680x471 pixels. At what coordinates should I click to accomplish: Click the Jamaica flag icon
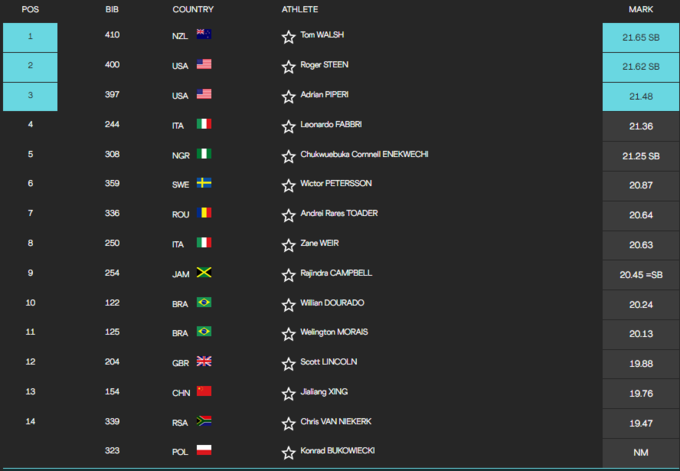(204, 273)
